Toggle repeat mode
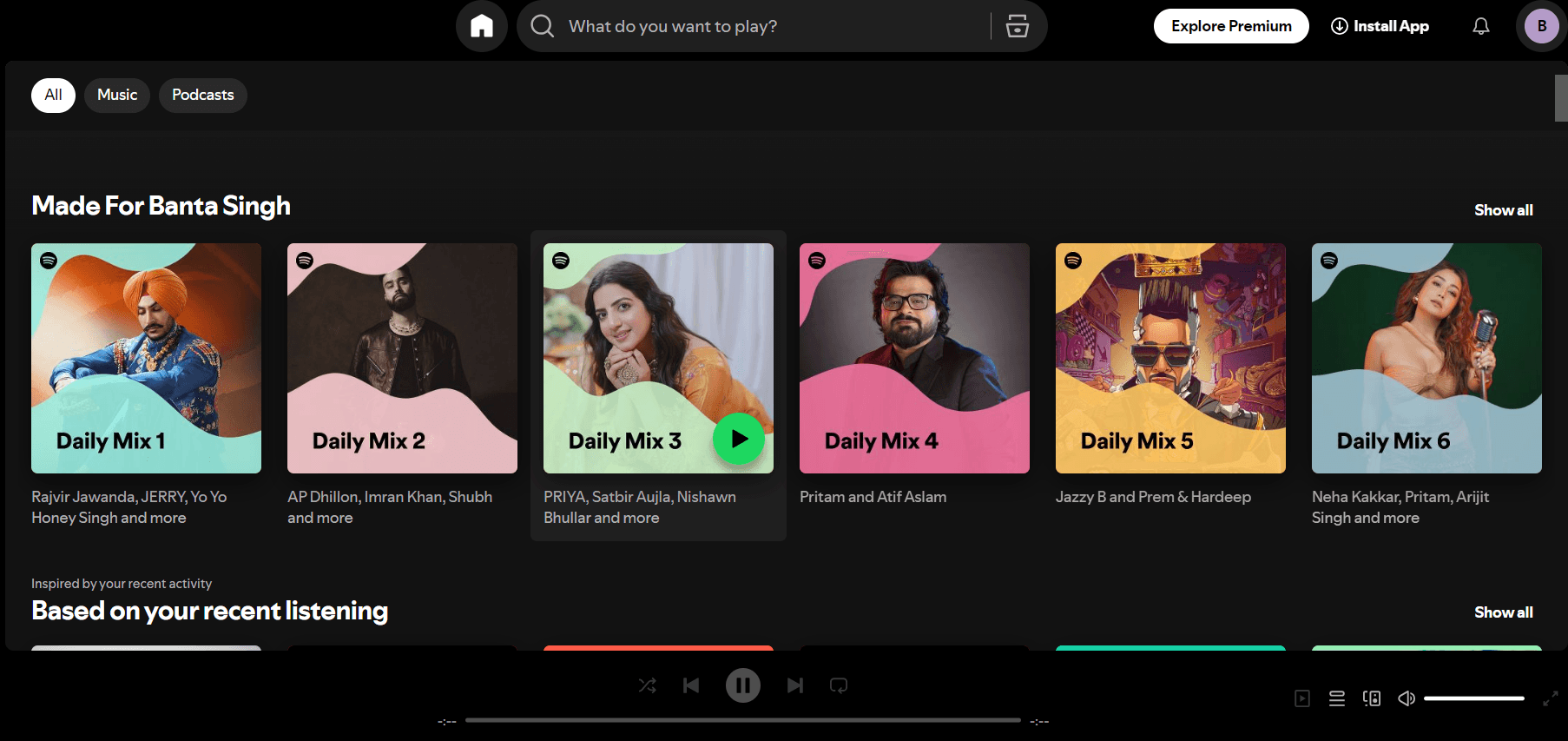This screenshot has width=1568, height=741. (839, 685)
